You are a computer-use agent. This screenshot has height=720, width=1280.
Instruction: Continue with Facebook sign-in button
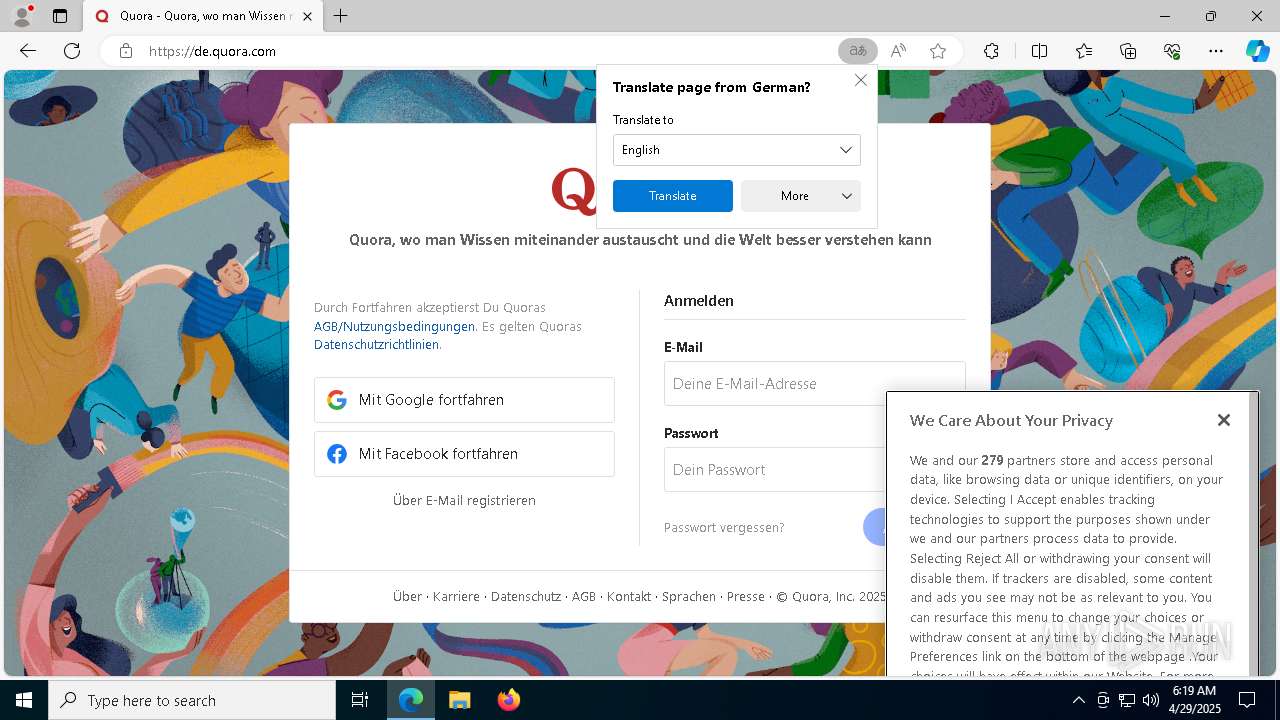click(464, 454)
